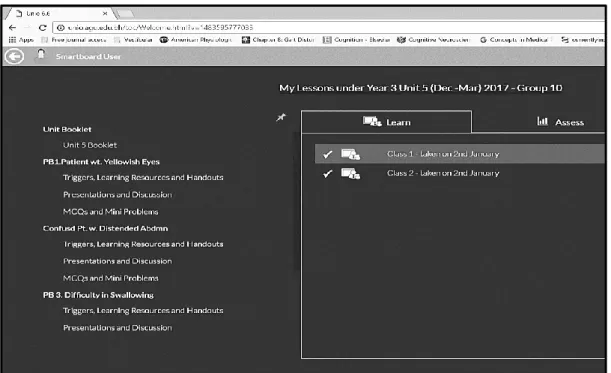Open the Cognition - Elsevier bookmark

coord(357,40)
